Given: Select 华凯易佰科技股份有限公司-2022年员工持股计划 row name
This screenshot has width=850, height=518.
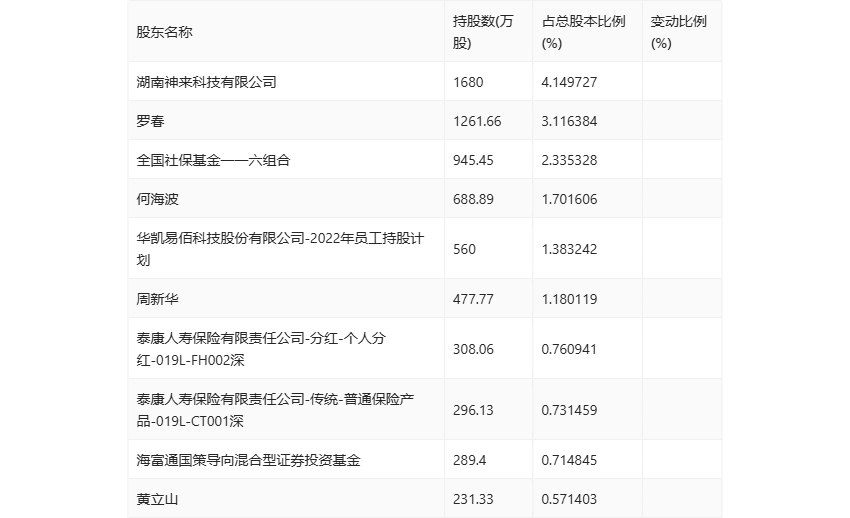Looking at the screenshot, I should pos(280,249).
